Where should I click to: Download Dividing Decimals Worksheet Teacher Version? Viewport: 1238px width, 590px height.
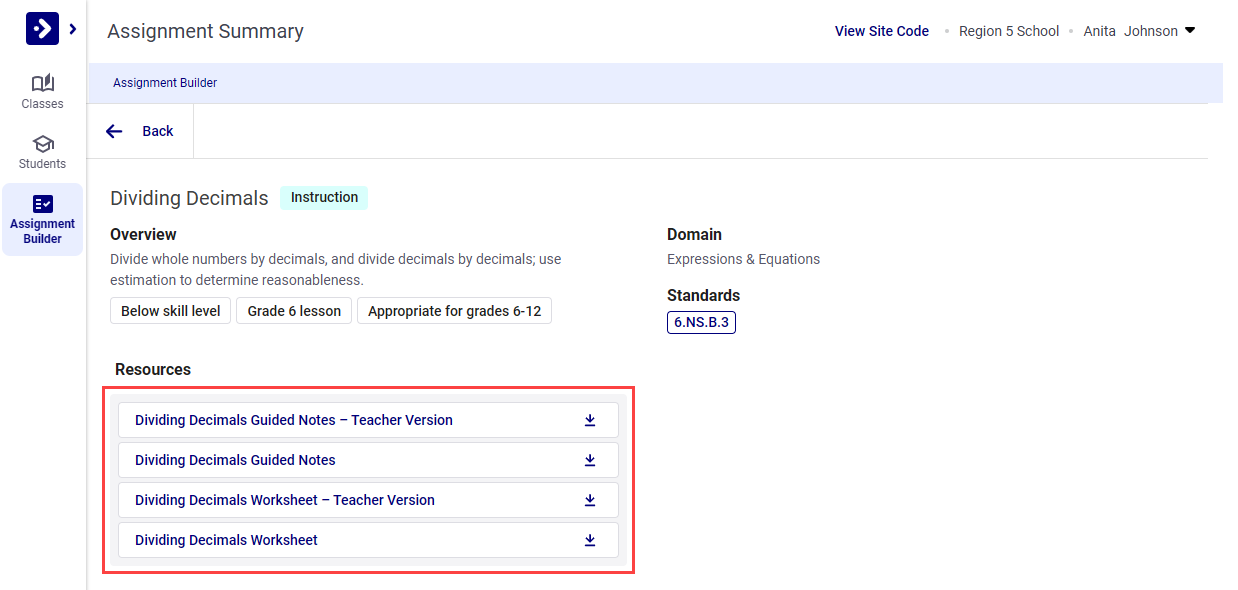coord(590,500)
